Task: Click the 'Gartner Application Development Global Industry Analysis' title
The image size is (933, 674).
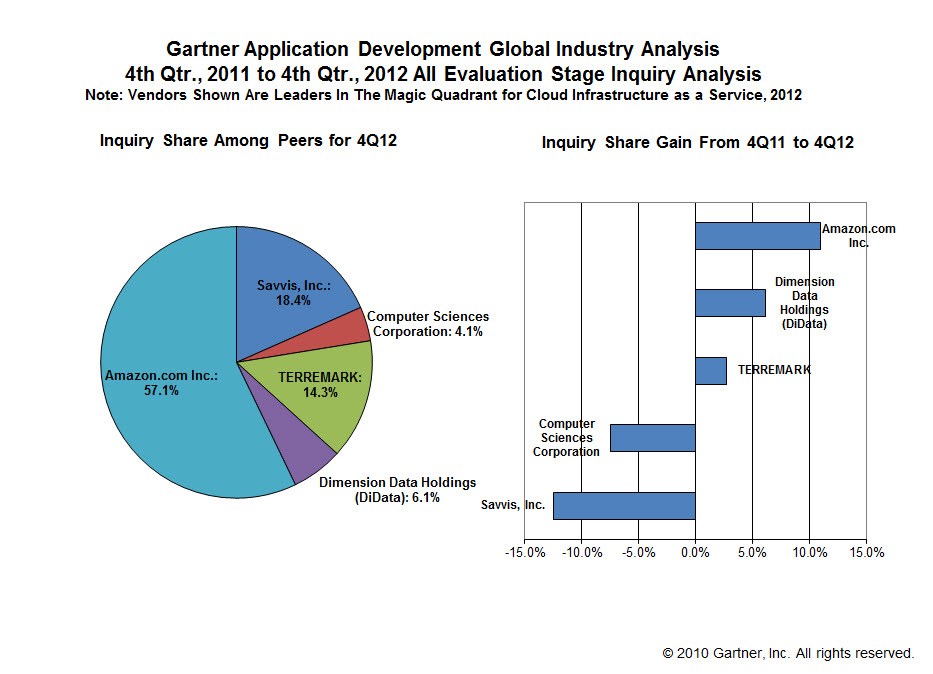Action: [443, 49]
